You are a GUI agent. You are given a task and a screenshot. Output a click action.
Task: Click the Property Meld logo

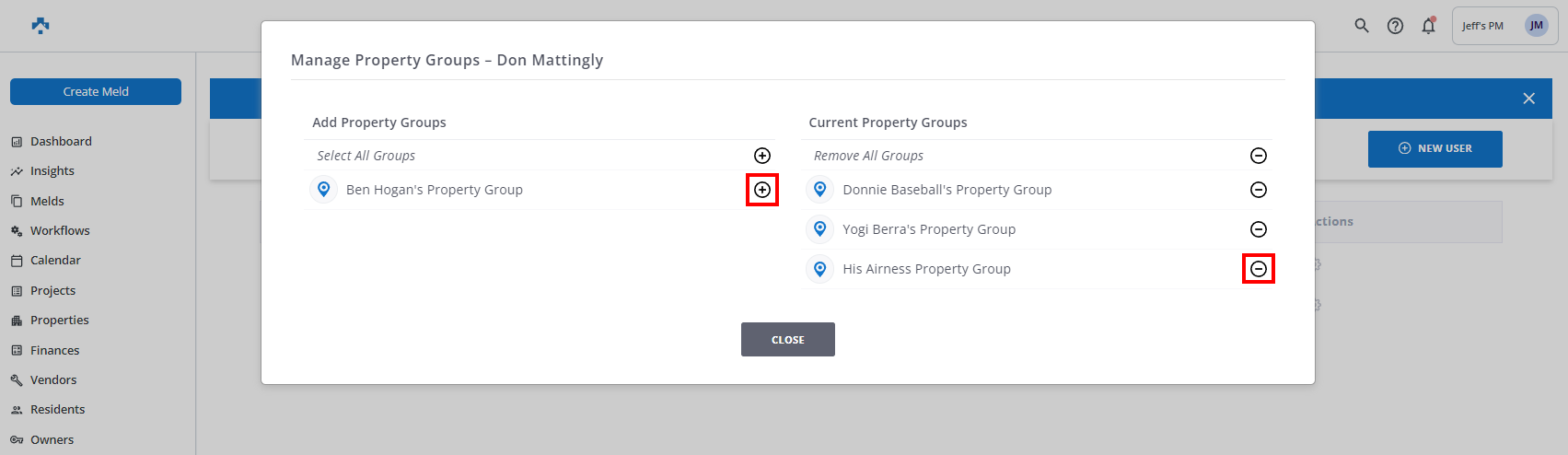(x=41, y=26)
